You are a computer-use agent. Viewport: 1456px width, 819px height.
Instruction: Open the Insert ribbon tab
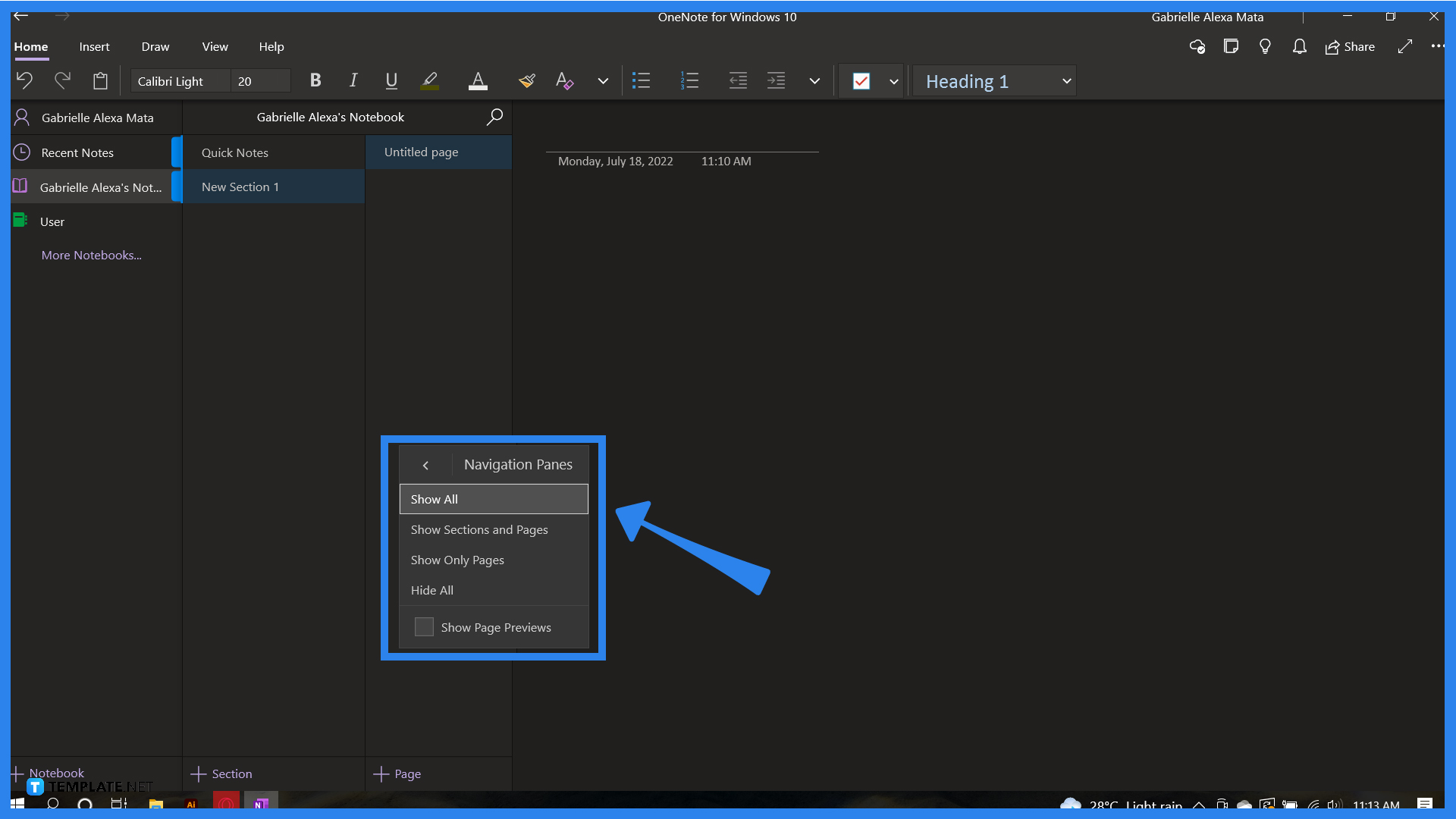(x=94, y=46)
